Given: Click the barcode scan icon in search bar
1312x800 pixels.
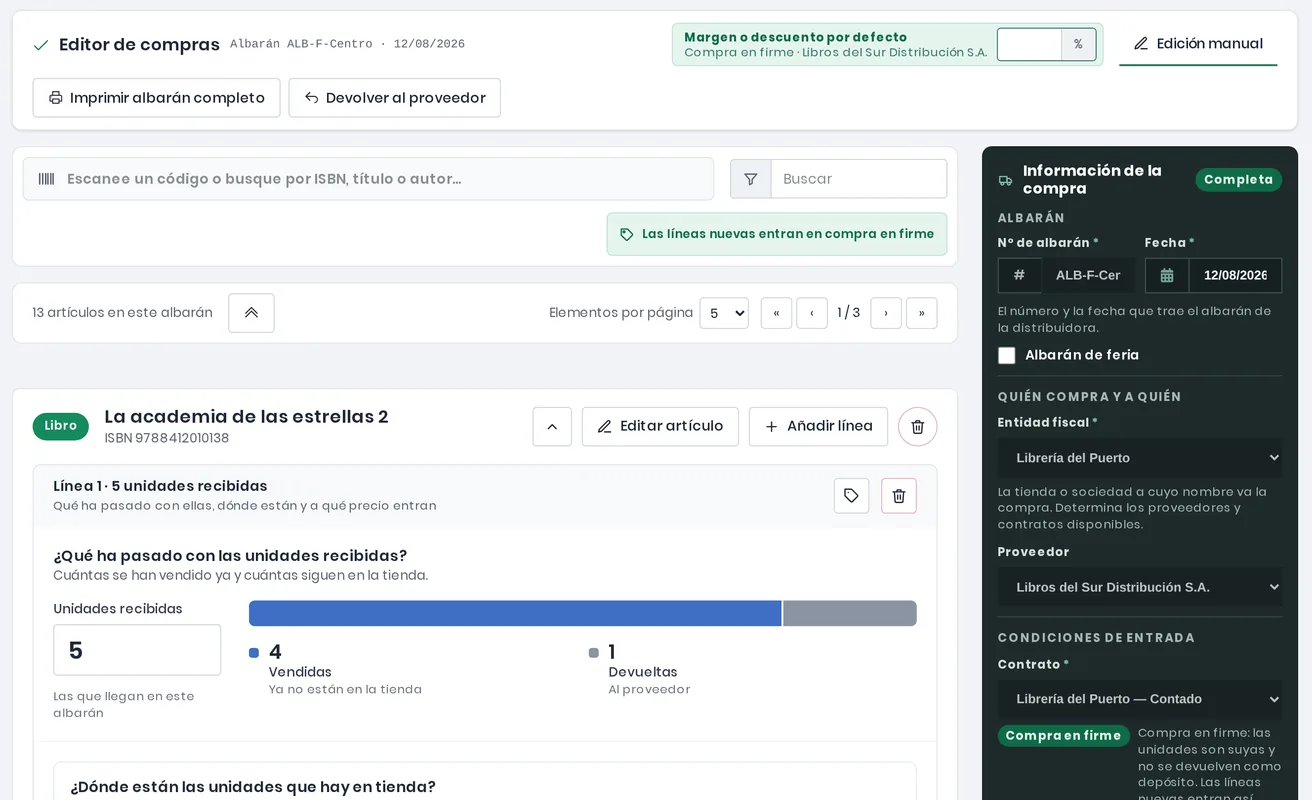Looking at the screenshot, I should pyautogui.click(x=46, y=179).
